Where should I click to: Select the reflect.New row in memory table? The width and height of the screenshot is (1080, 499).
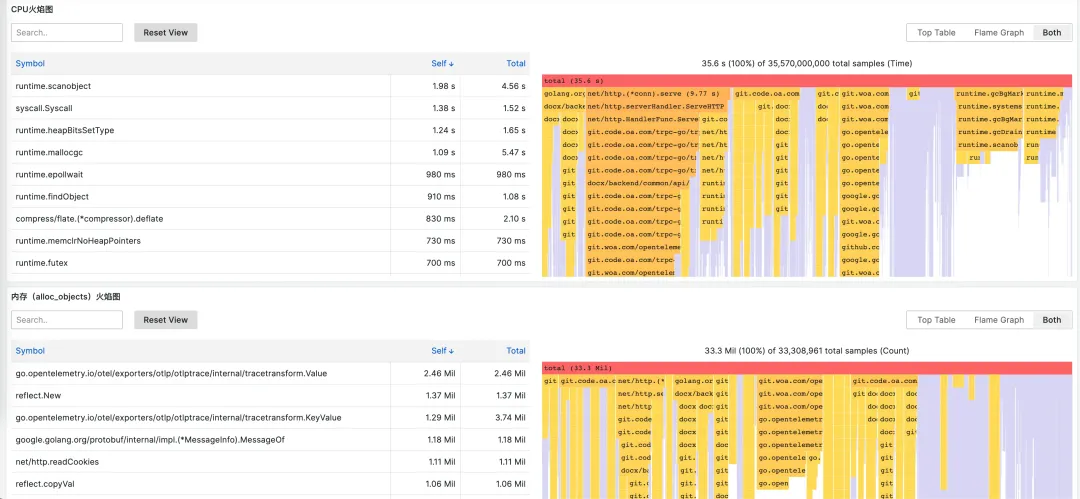(x=270, y=396)
